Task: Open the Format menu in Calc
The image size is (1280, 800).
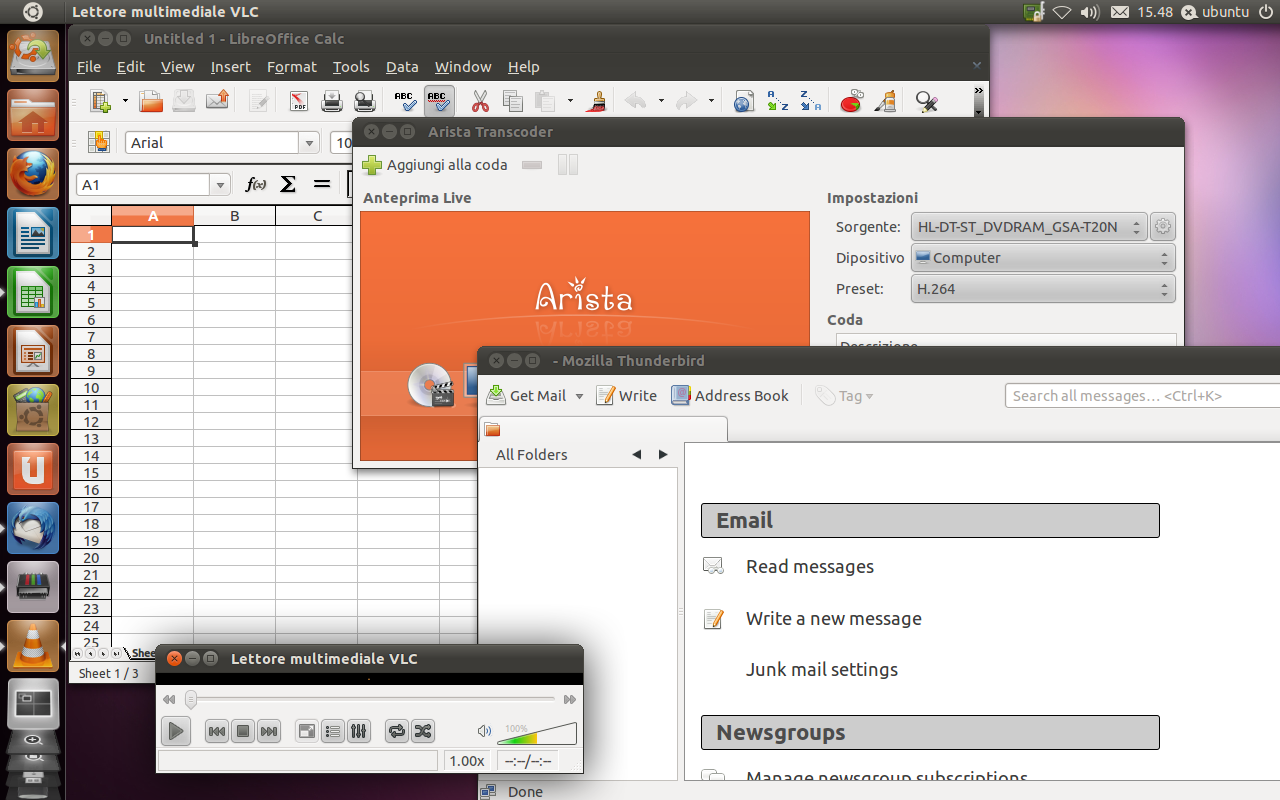Action: 291,67
